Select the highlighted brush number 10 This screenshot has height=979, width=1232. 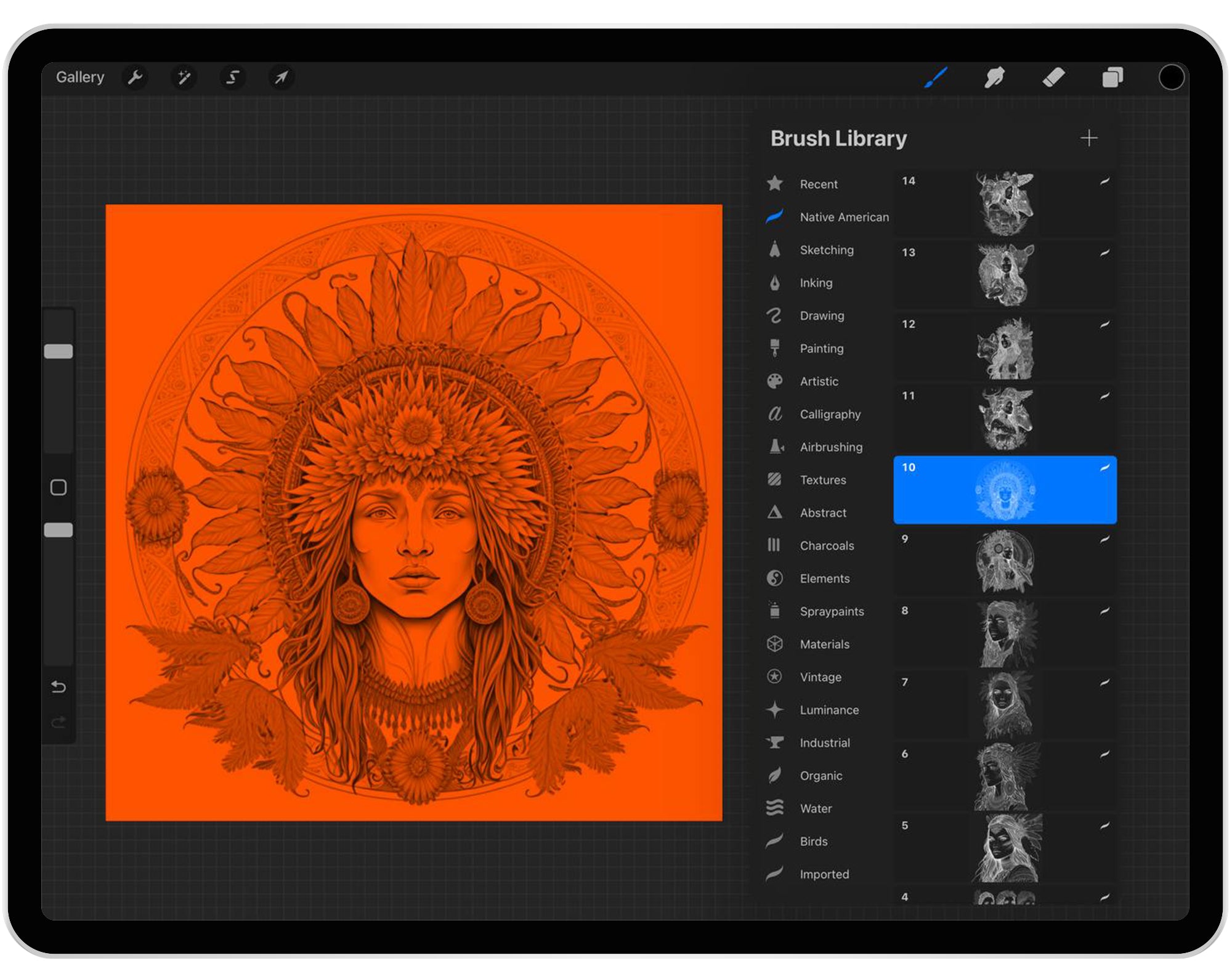pos(1003,490)
